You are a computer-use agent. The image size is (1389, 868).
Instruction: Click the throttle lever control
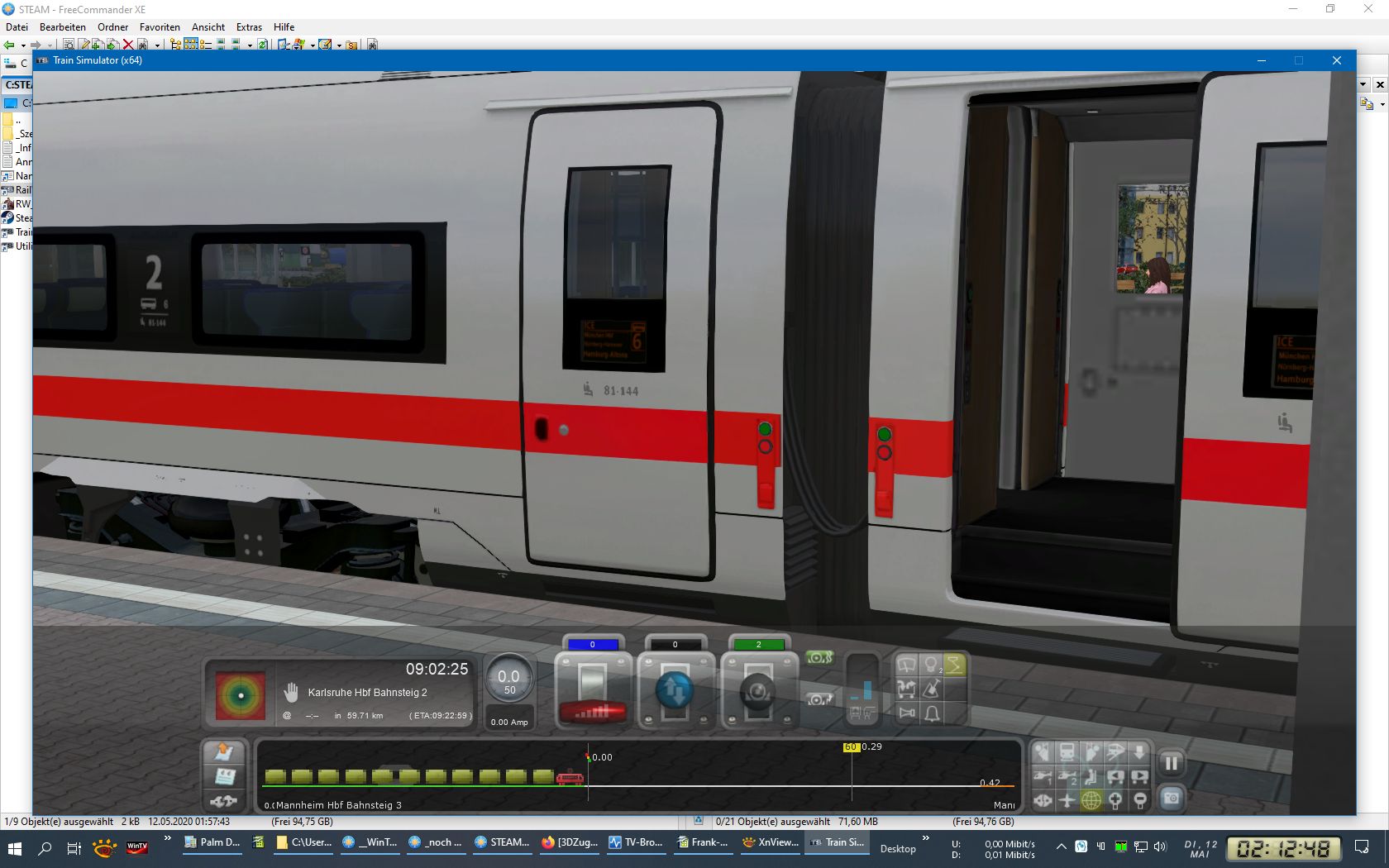tap(593, 690)
